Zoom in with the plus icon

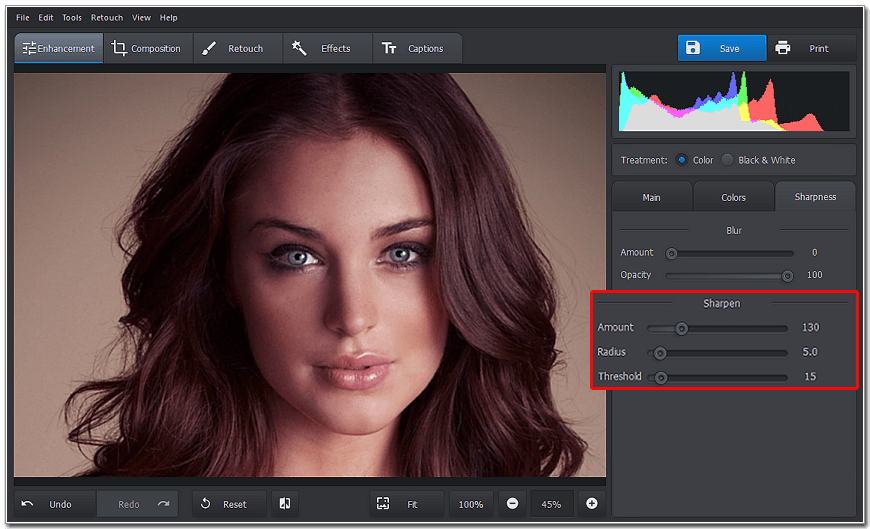[x=592, y=503]
